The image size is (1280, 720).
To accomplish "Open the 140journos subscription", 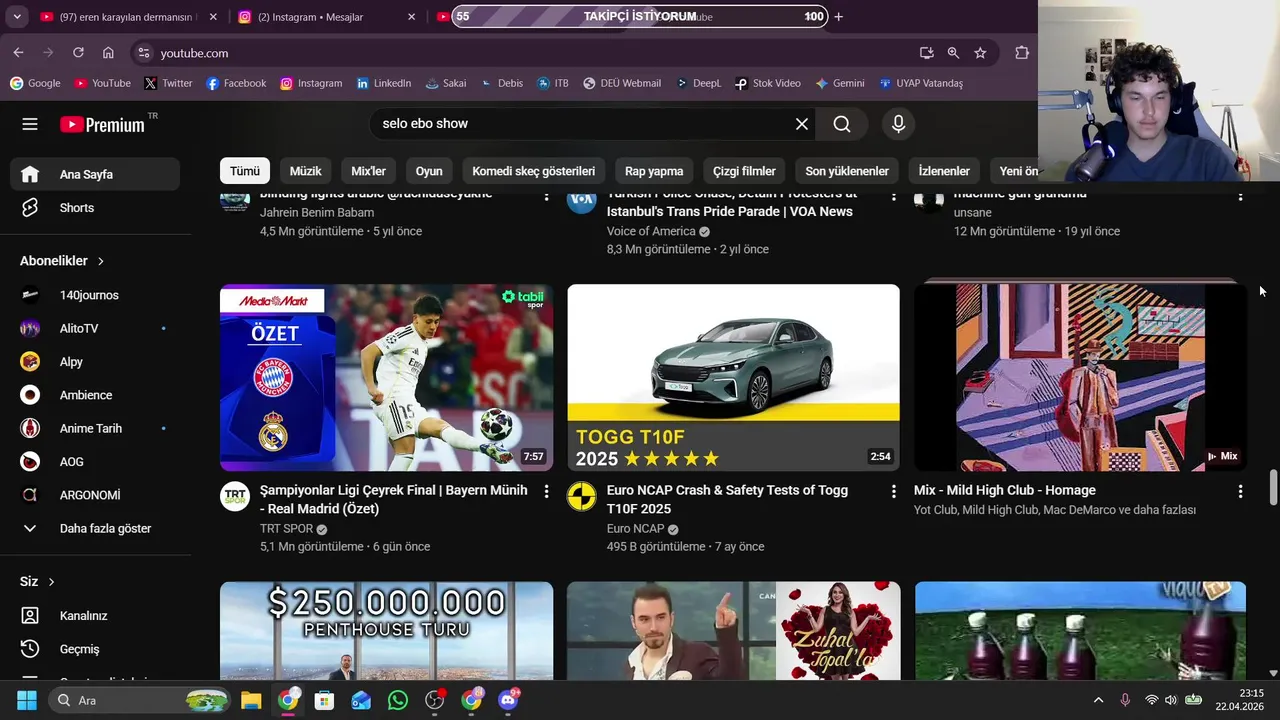I will pos(95,295).
